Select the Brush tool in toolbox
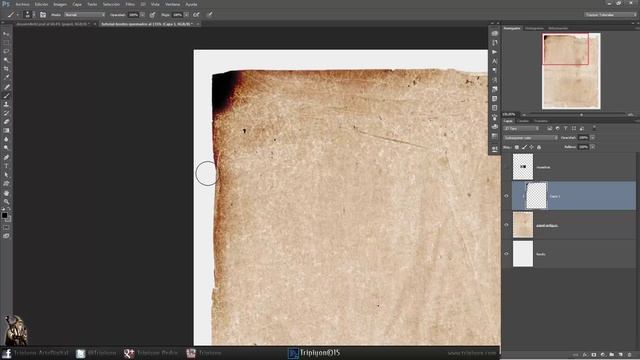640x360 pixels. coord(6,96)
